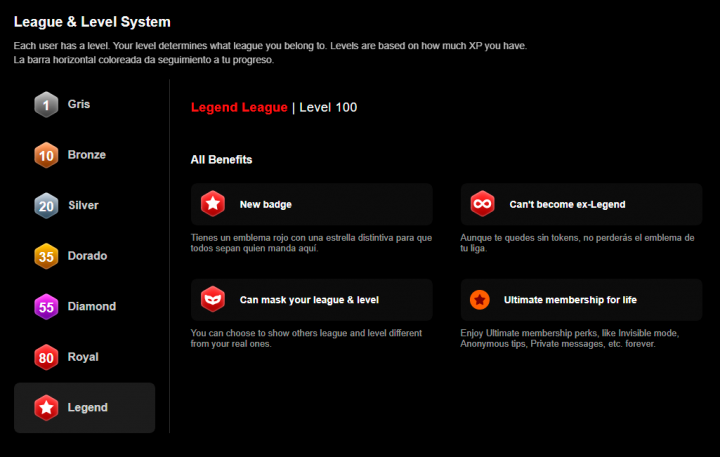
Task: Click the Silver level 20 badge icon
Action: click(x=46, y=205)
